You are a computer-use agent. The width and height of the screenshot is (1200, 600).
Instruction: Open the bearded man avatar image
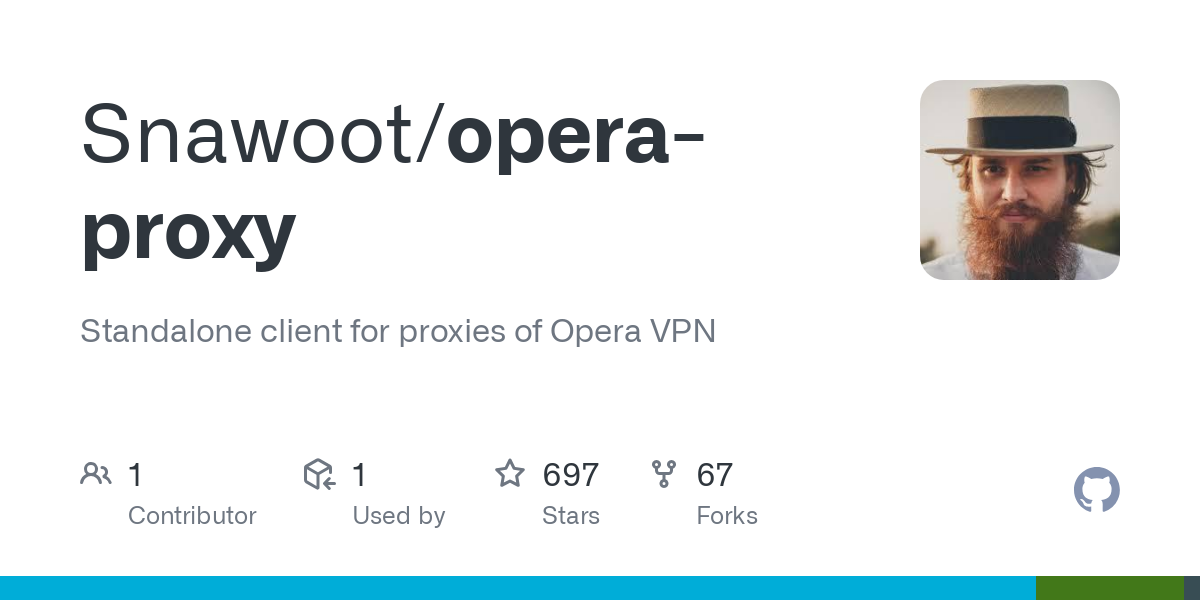tap(1020, 180)
